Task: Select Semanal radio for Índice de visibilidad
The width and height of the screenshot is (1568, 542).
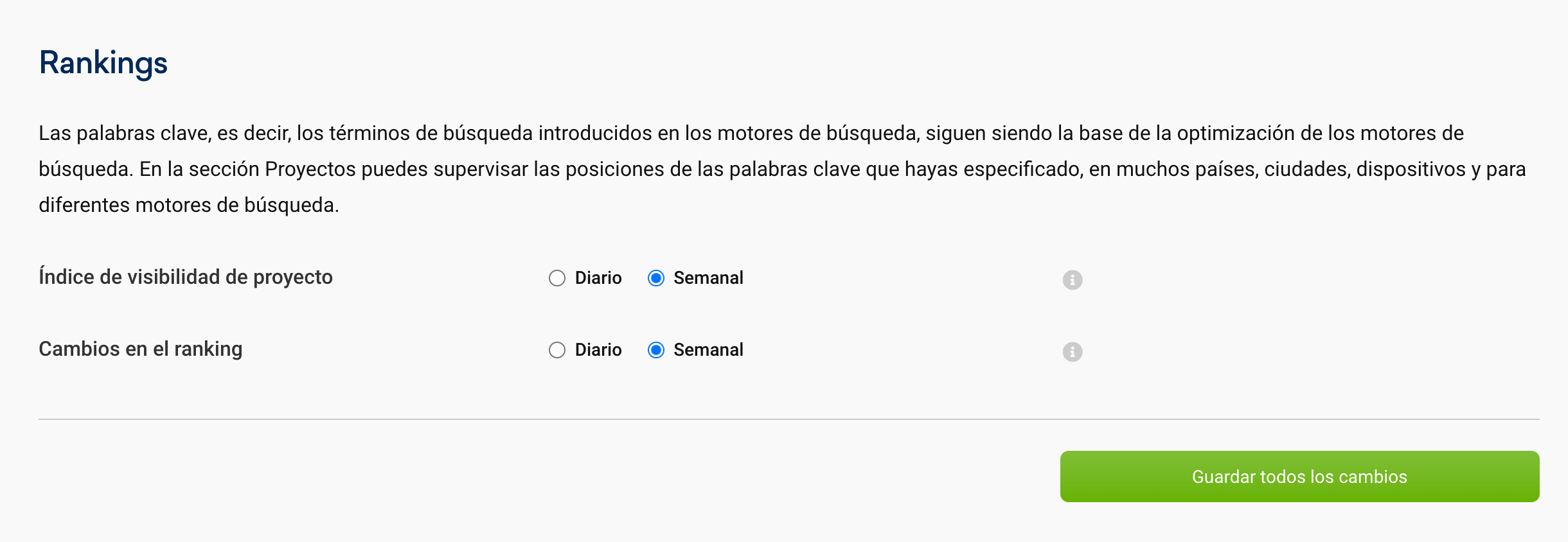Action: click(x=656, y=278)
